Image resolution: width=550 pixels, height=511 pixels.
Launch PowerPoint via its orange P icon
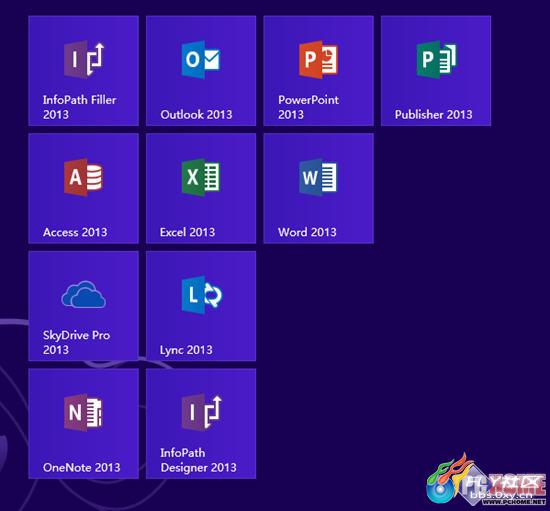click(x=318, y=59)
